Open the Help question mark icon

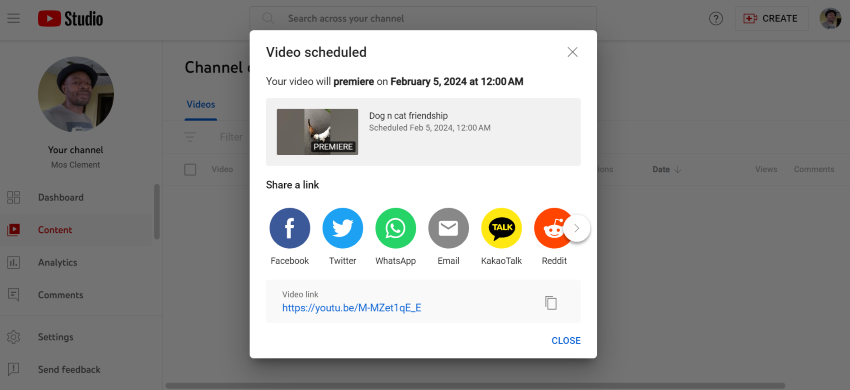(x=716, y=18)
